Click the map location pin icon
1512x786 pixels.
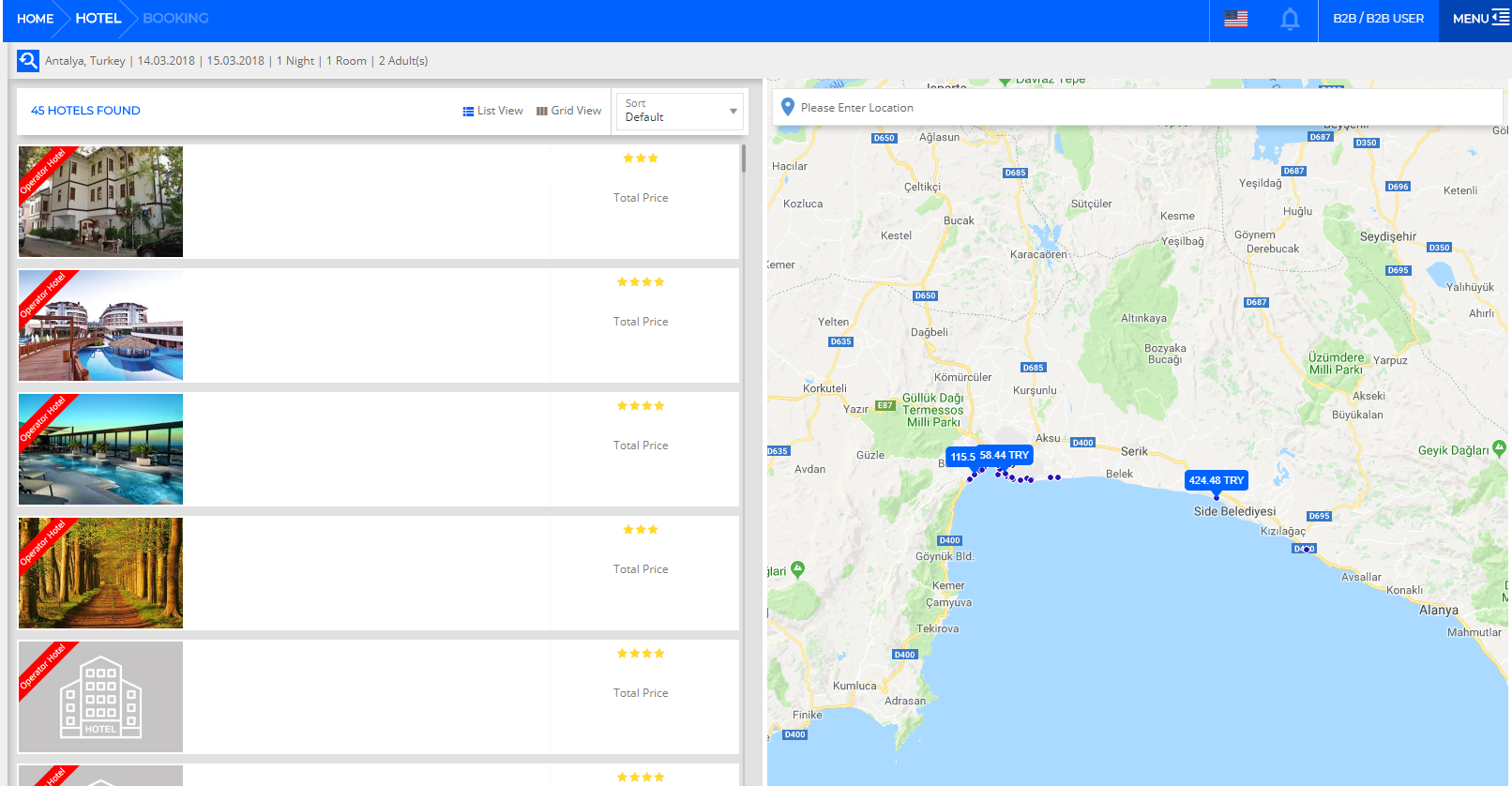(x=788, y=108)
